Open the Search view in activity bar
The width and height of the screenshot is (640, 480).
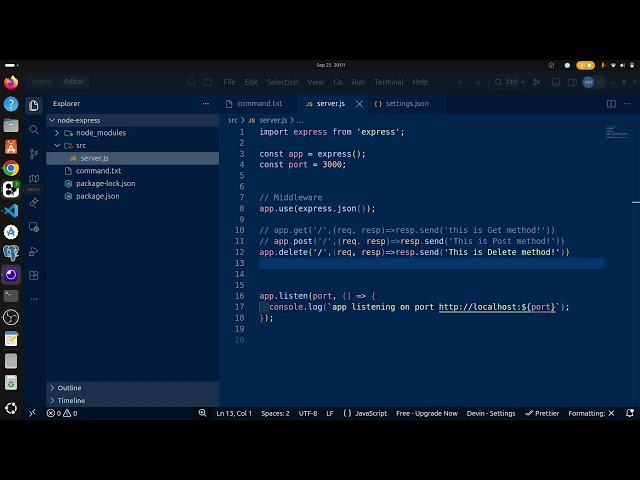tap(34, 130)
